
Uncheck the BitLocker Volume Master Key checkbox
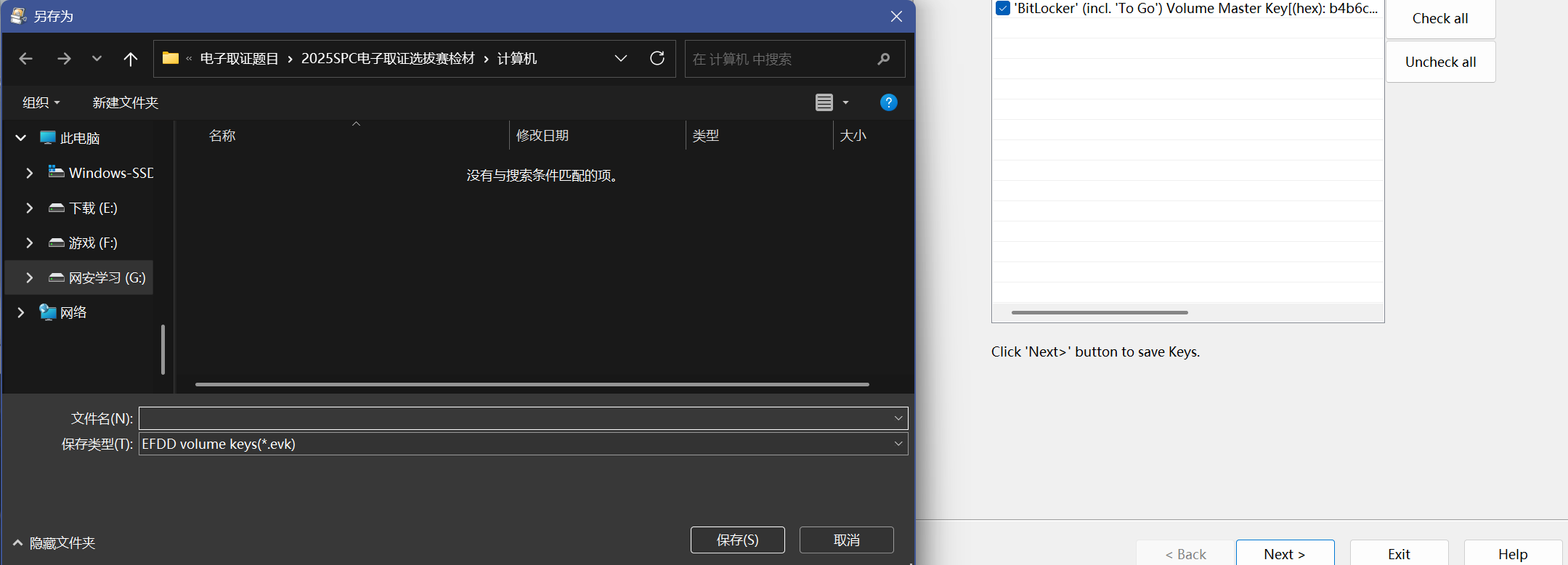[x=1003, y=9]
